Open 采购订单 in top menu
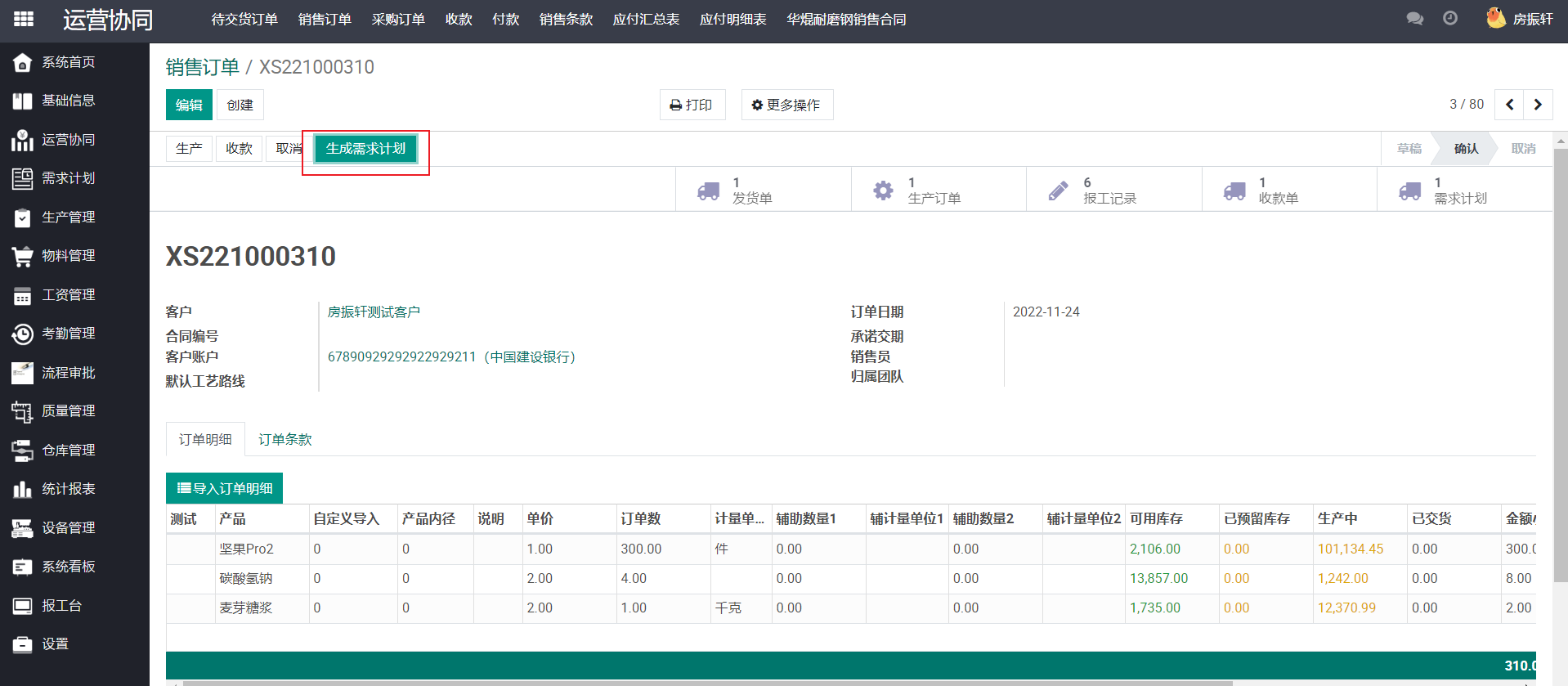The height and width of the screenshot is (686, 1568). [398, 20]
